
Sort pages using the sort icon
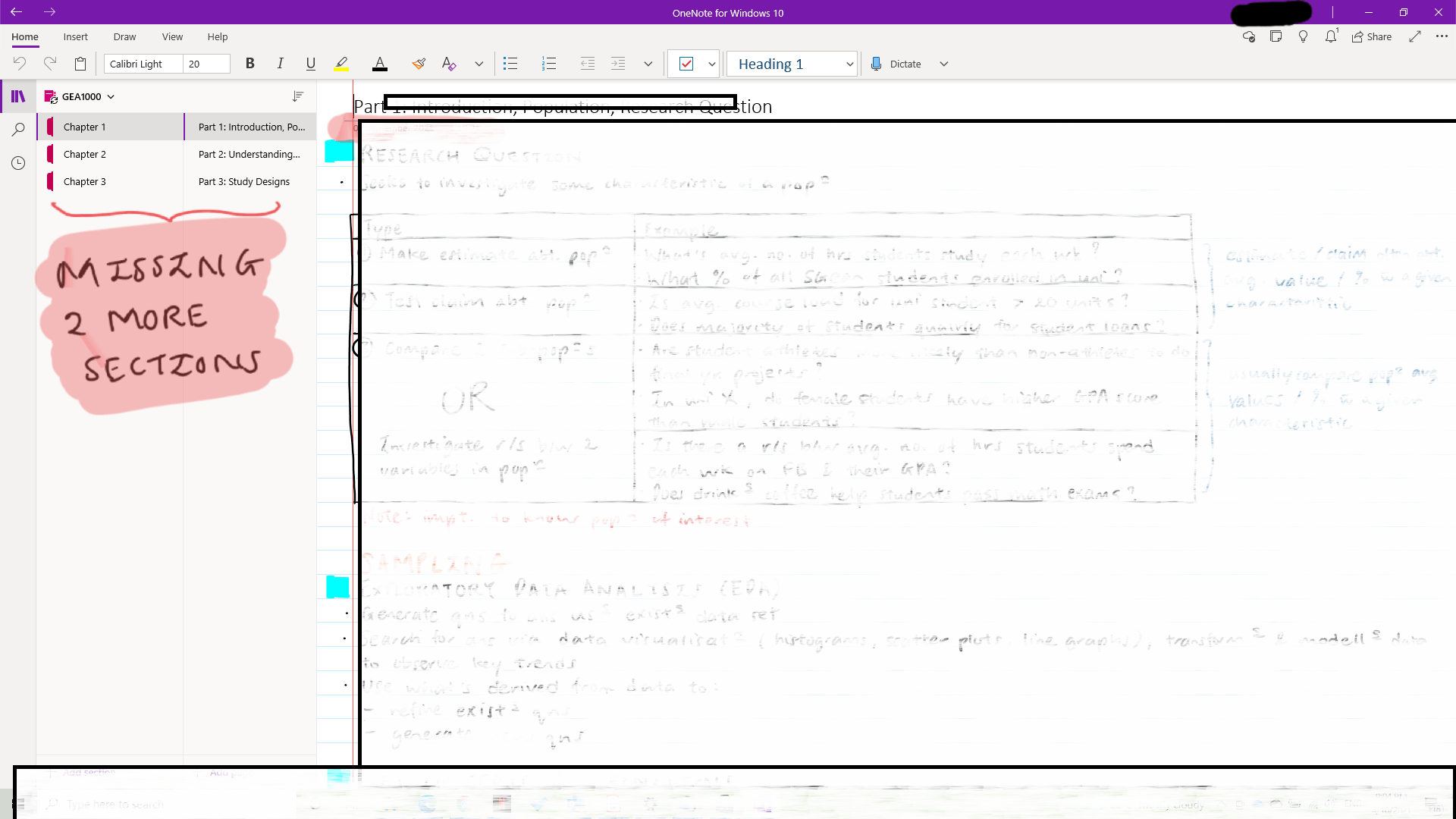point(298,96)
